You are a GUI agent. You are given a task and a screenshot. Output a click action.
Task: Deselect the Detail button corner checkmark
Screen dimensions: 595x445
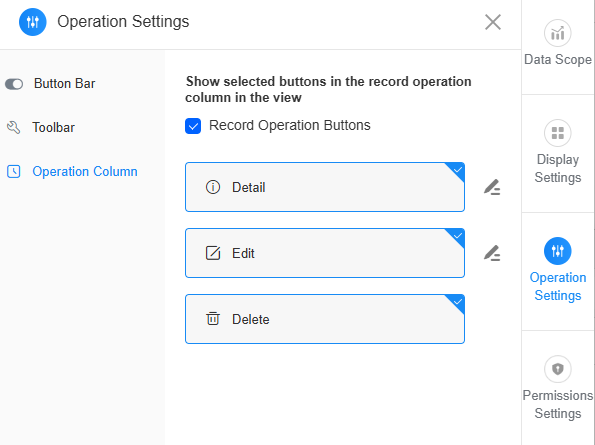tap(457, 170)
